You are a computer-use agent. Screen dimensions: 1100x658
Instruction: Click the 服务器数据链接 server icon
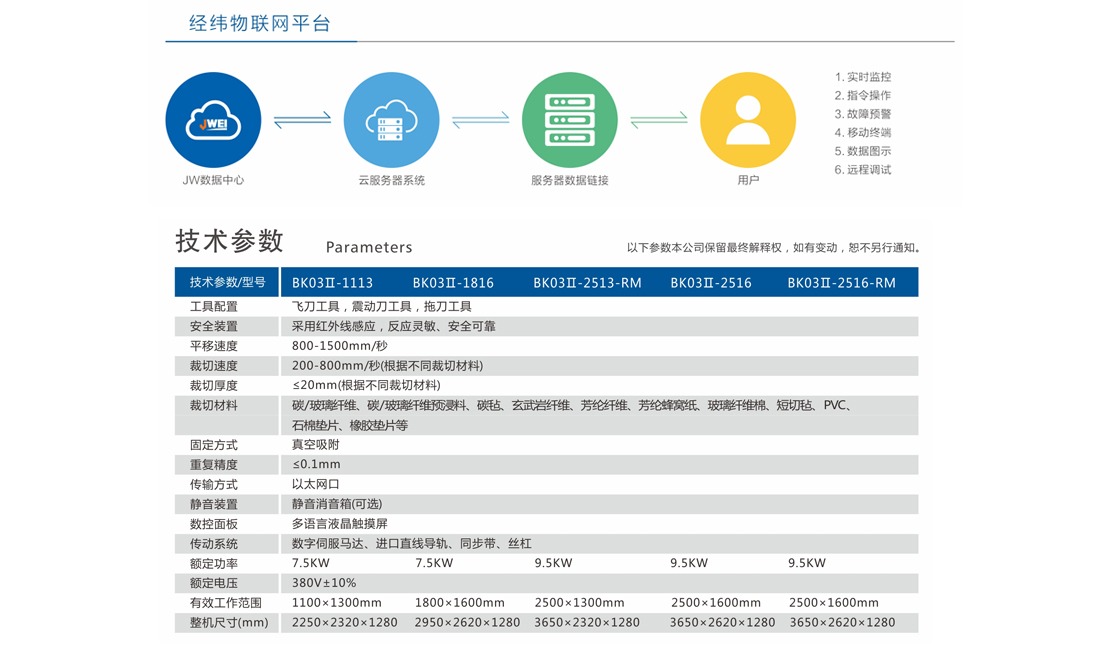pyautogui.click(x=568, y=117)
